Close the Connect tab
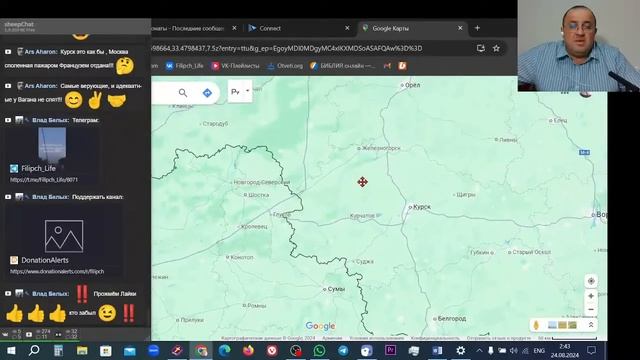Screen dimensions: 640x360 point(347,28)
